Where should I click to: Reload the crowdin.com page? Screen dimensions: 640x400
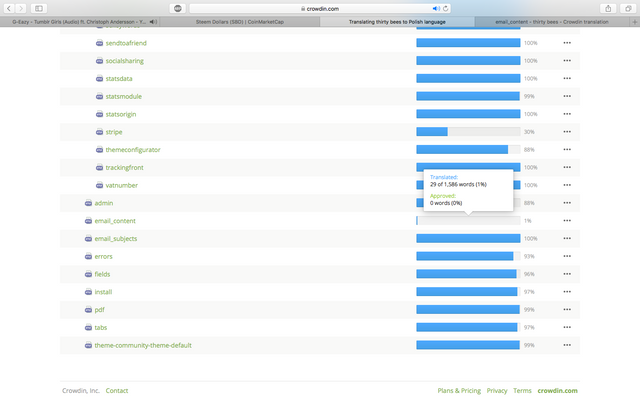click(x=445, y=8)
